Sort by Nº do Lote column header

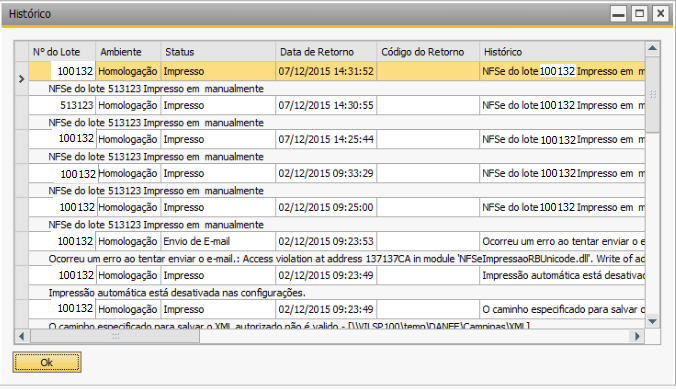click(x=62, y=52)
